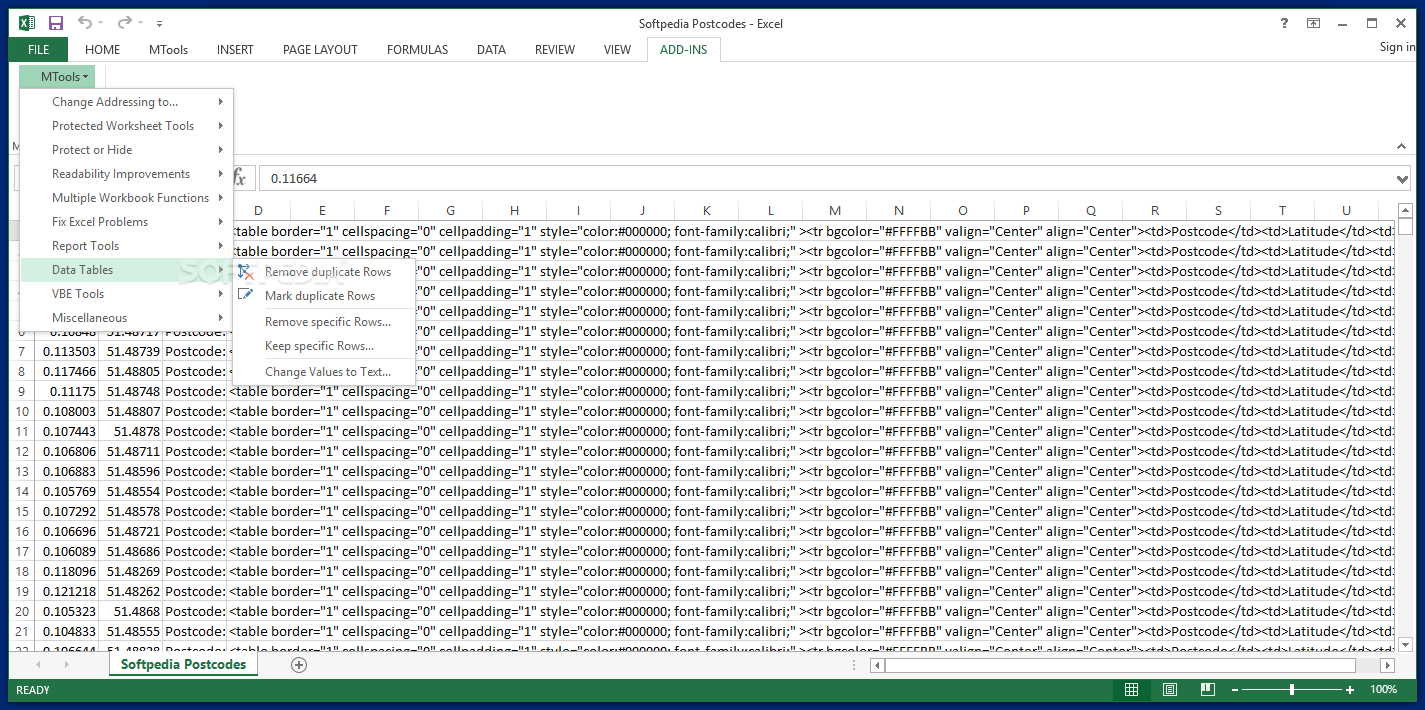Click the Redo arrow in quick access toolbar
Screen dimensions: 1425x710
pyautogui.click(x=124, y=23)
